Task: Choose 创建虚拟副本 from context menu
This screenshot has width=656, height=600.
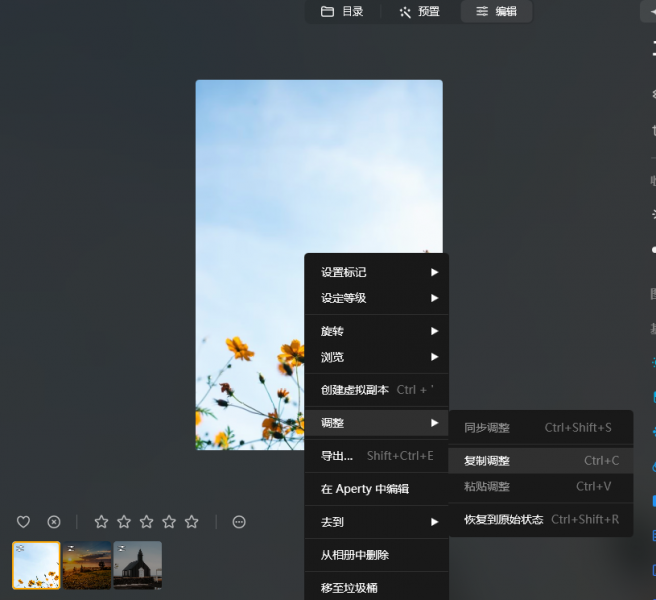Action: [377, 390]
